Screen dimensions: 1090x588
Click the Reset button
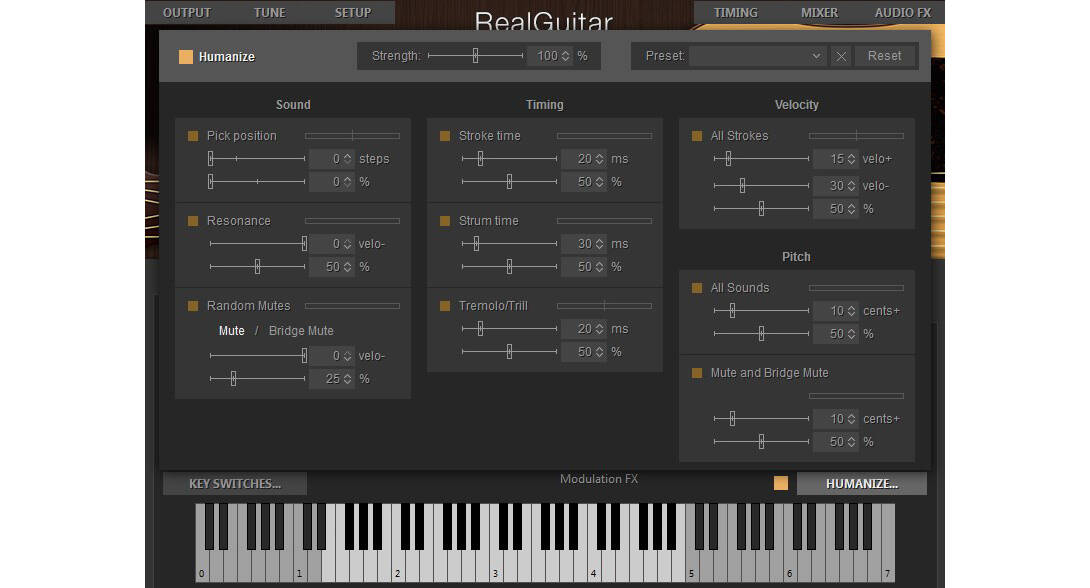(884, 56)
